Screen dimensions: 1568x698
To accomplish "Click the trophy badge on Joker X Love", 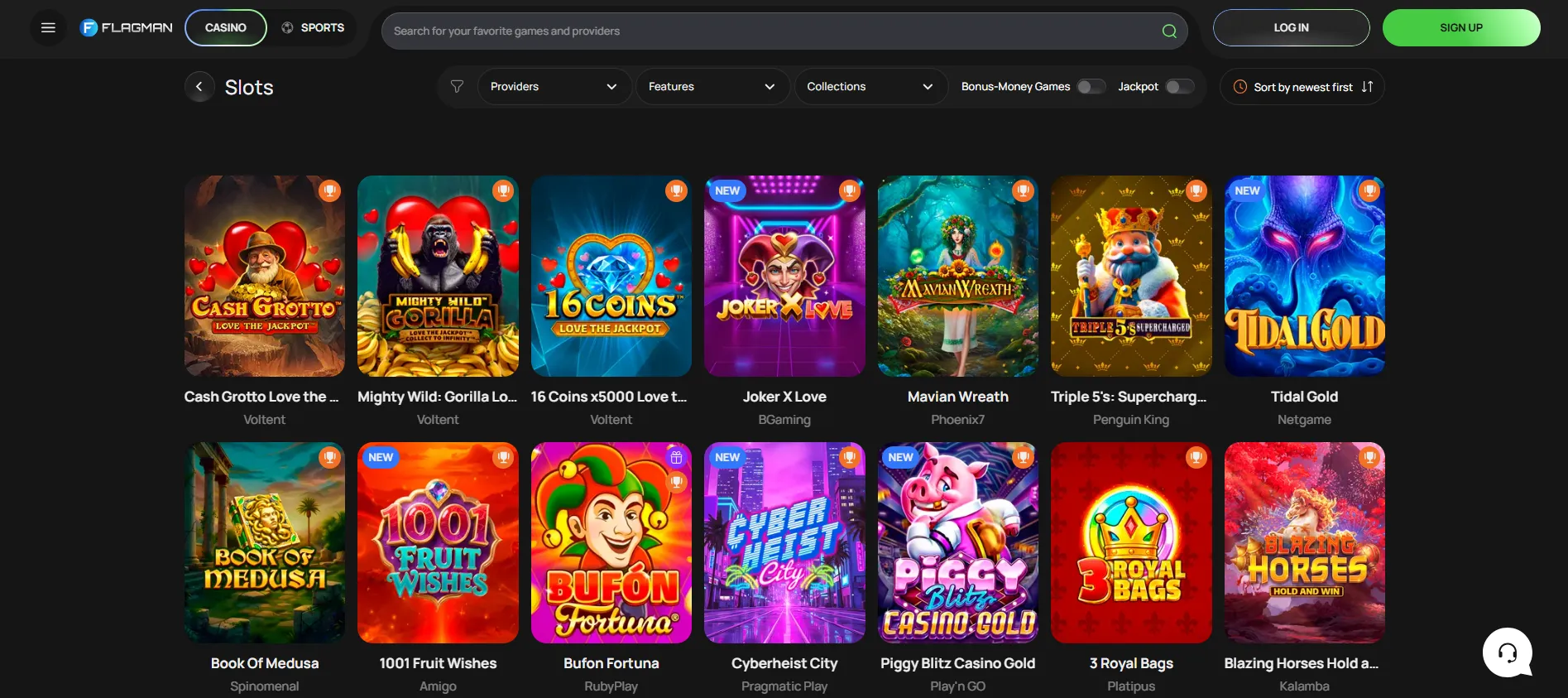I will (850, 191).
